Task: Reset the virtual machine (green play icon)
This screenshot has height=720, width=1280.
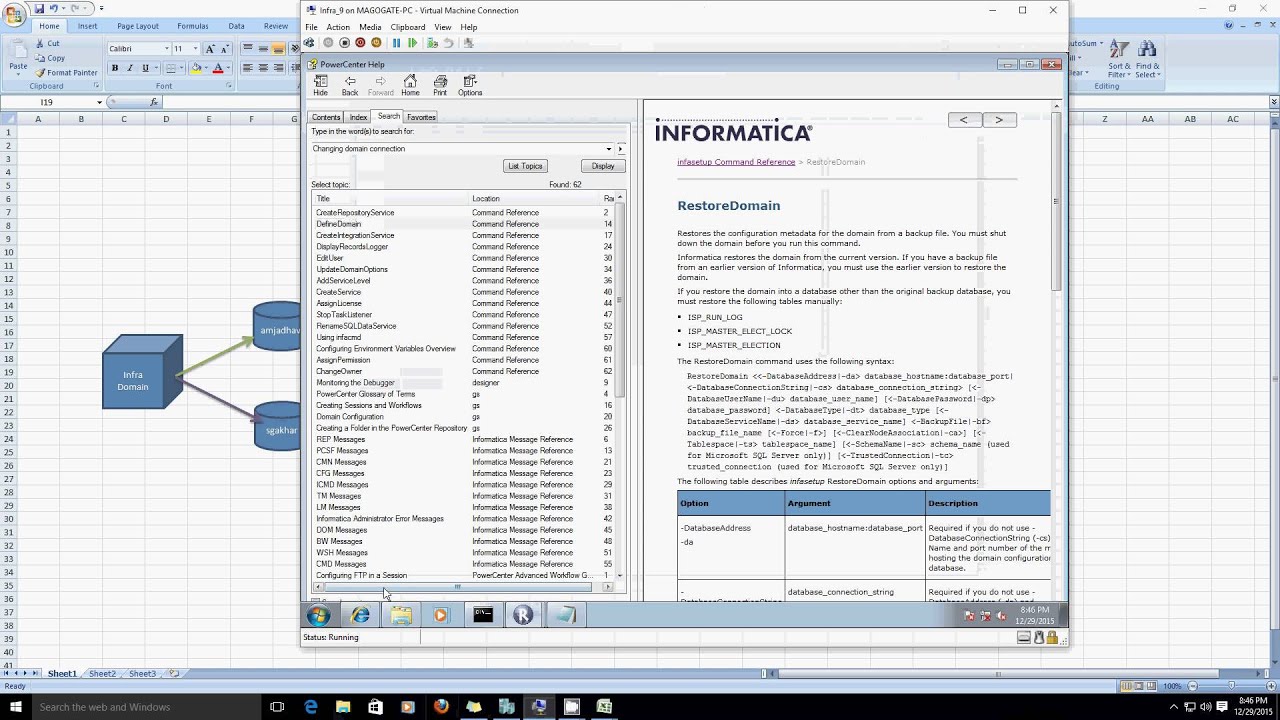Action: pyautogui.click(x=412, y=43)
